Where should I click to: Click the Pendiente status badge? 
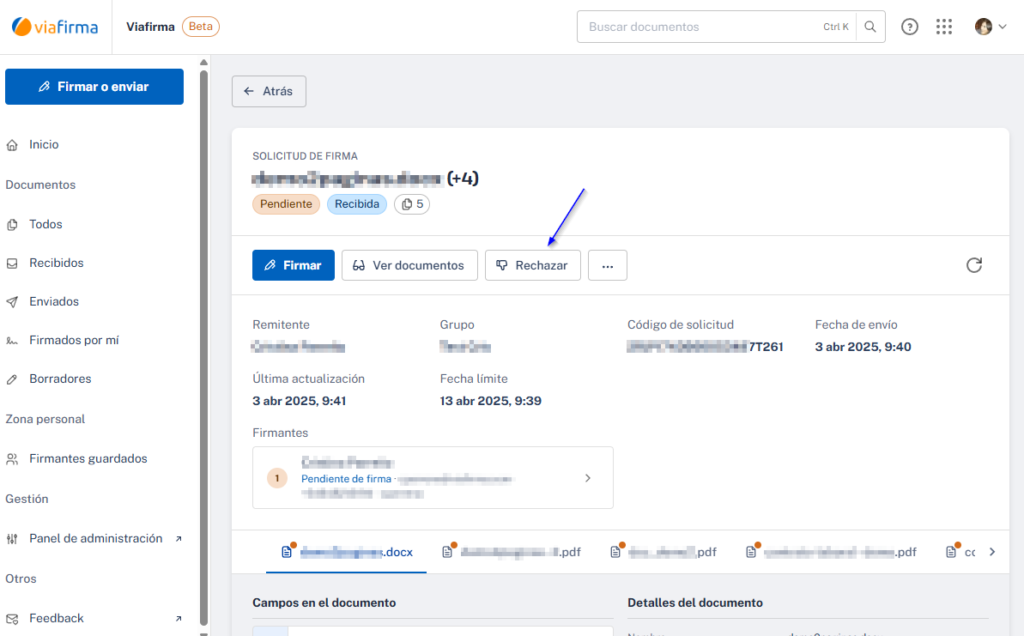(x=286, y=204)
